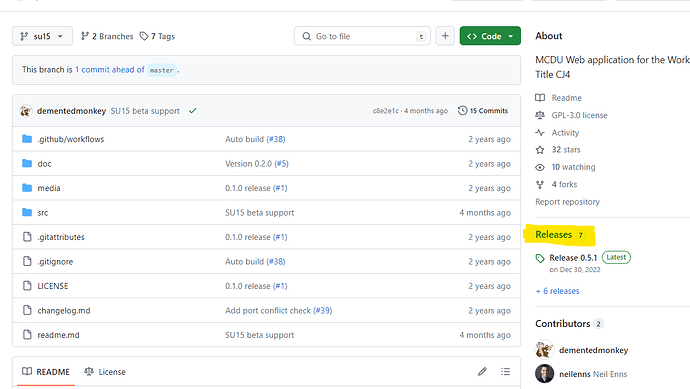Expand the green Code dropdown button
Image resolution: width=690 pixels, height=389 pixels.
pyautogui.click(x=490, y=36)
